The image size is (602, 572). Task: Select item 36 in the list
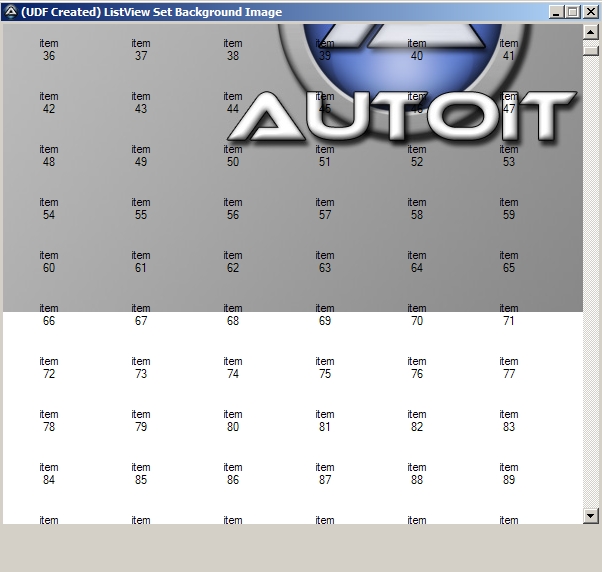[49, 50]
